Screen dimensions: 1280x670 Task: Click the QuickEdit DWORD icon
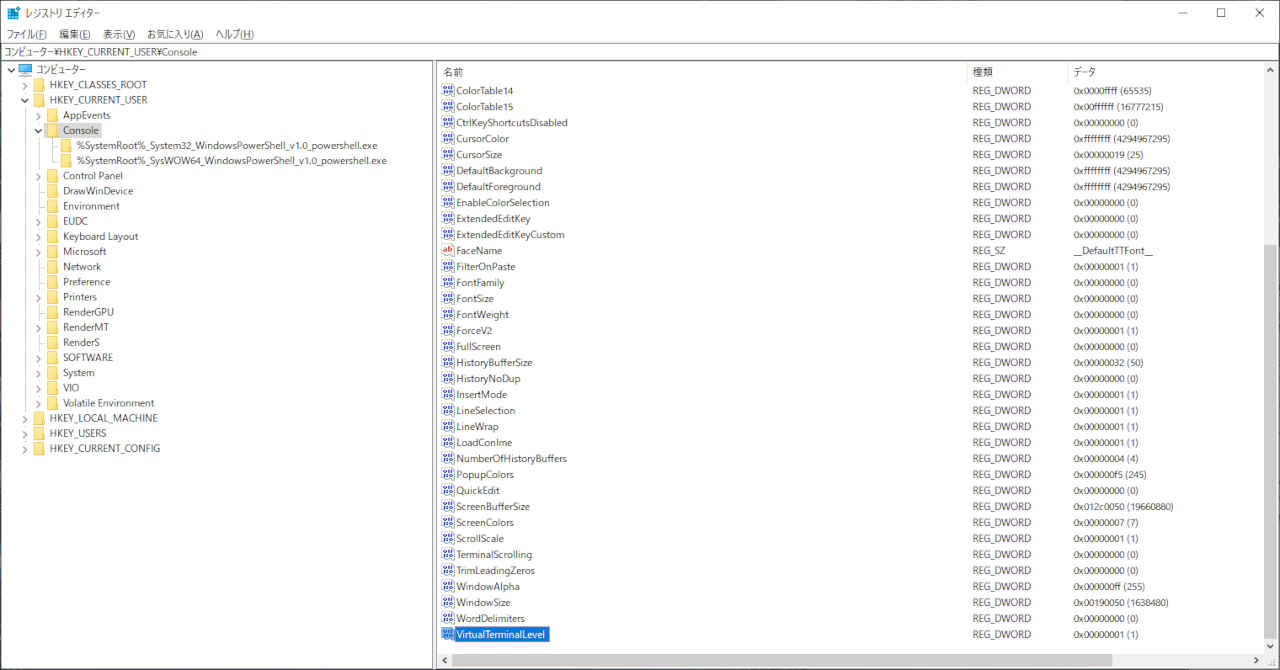(448, 491)
